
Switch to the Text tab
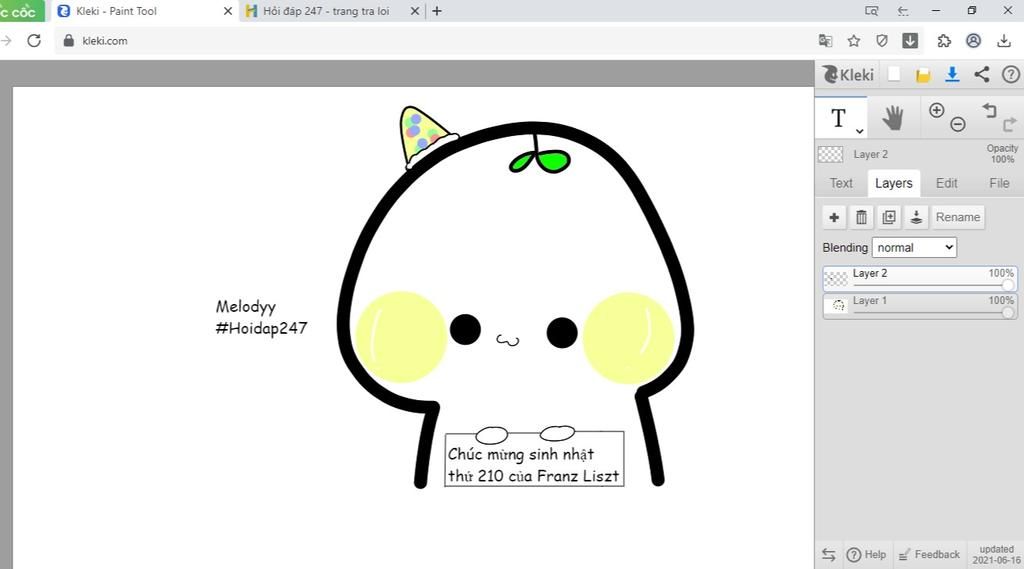point(841,184)
